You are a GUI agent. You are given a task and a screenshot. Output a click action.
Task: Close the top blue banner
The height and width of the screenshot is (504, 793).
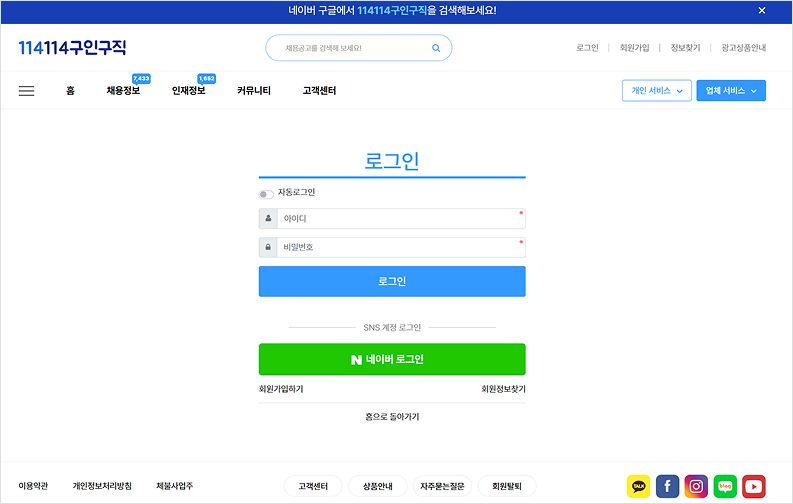(x=762, y=11)
